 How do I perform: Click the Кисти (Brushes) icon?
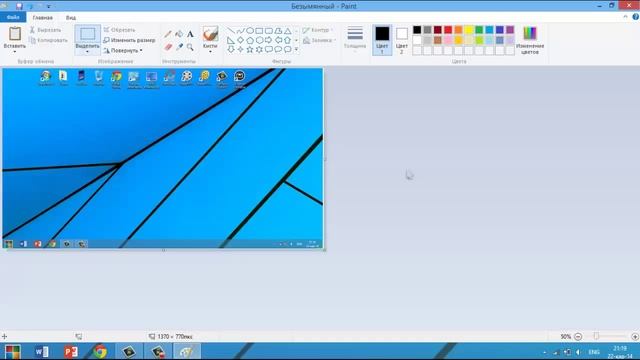(x=210, y=34)
